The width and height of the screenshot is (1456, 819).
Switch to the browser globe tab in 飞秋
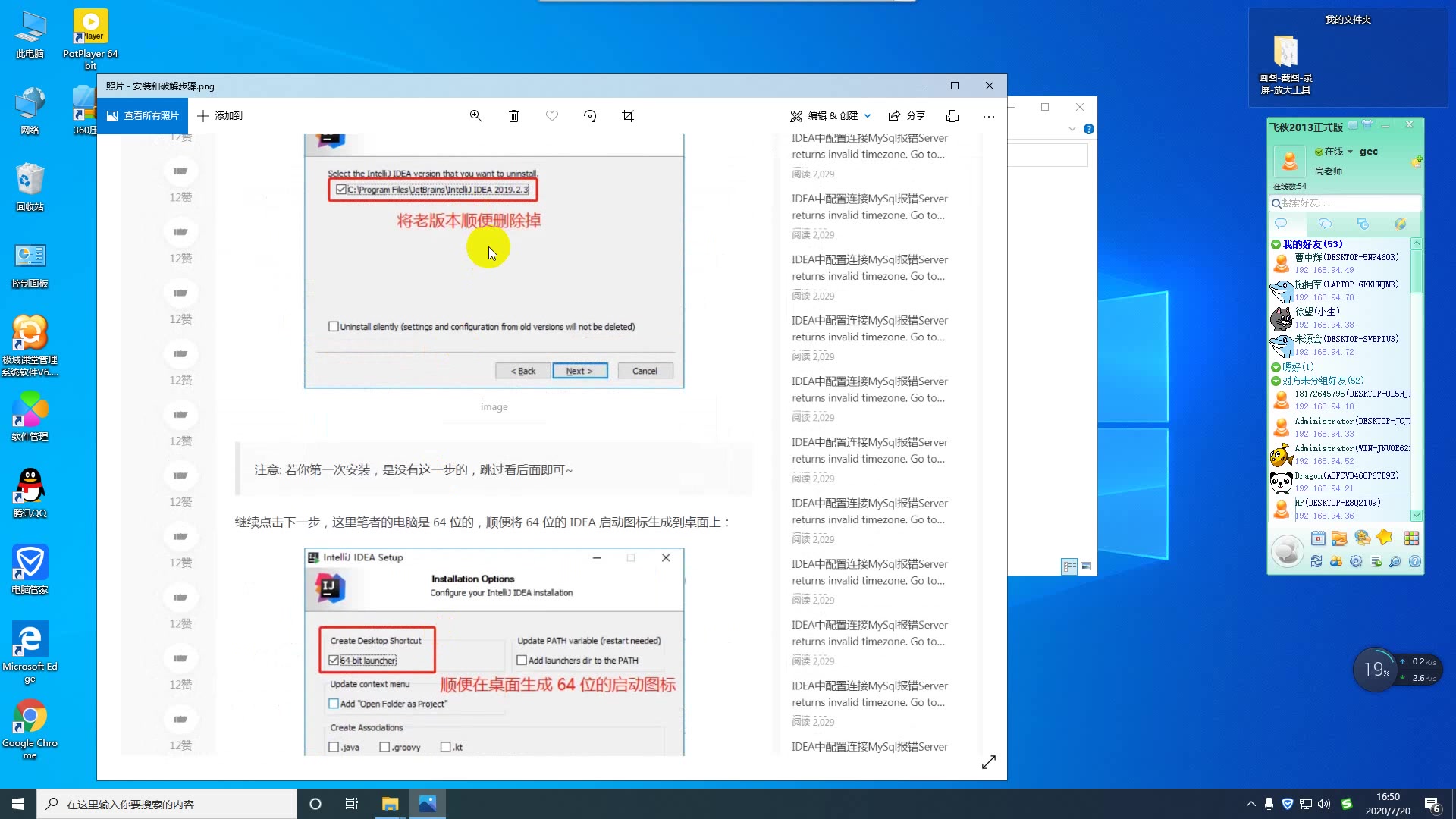(1400, 224)
